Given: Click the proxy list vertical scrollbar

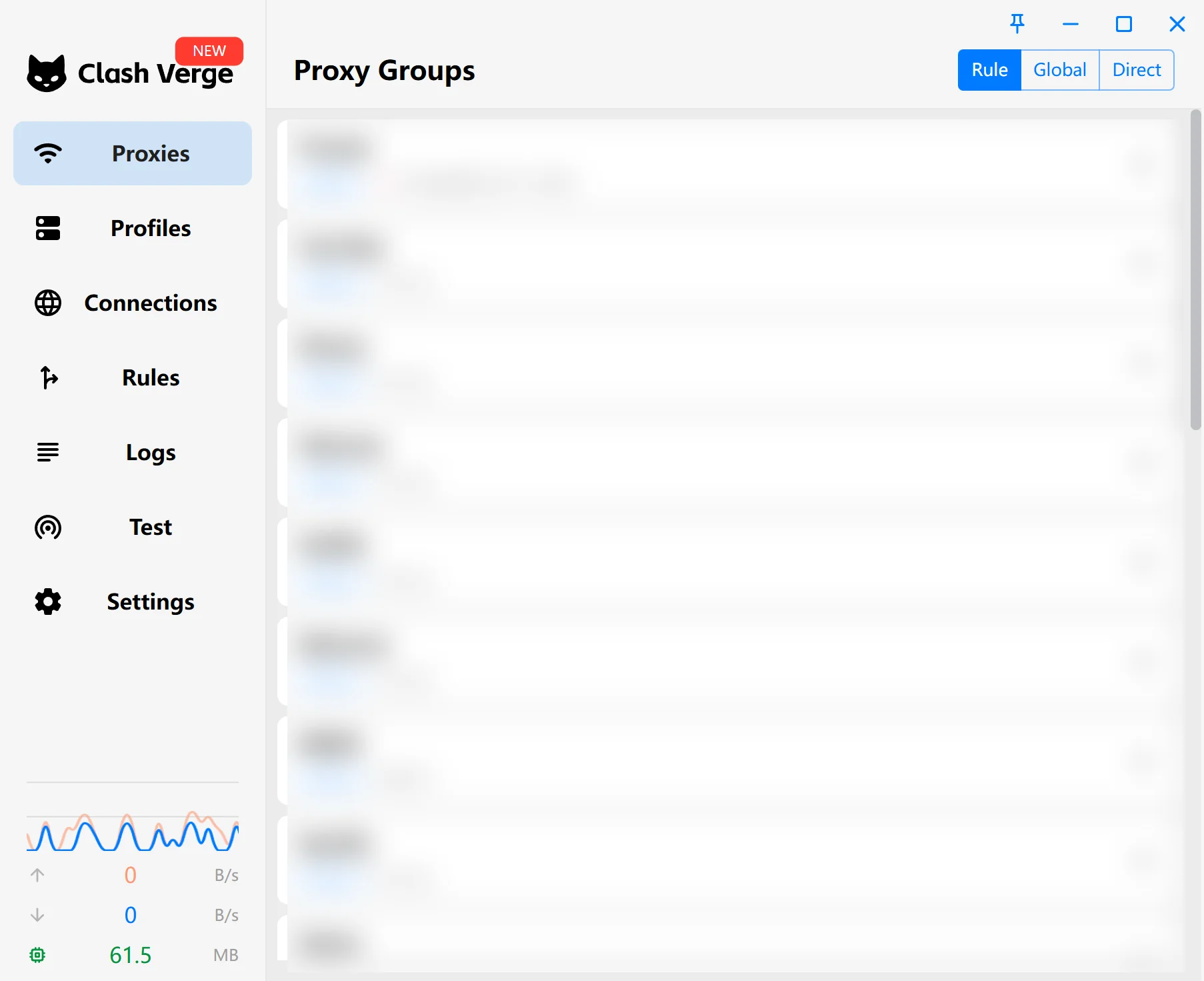Looking at the screenshot, I should [1196, 270].
